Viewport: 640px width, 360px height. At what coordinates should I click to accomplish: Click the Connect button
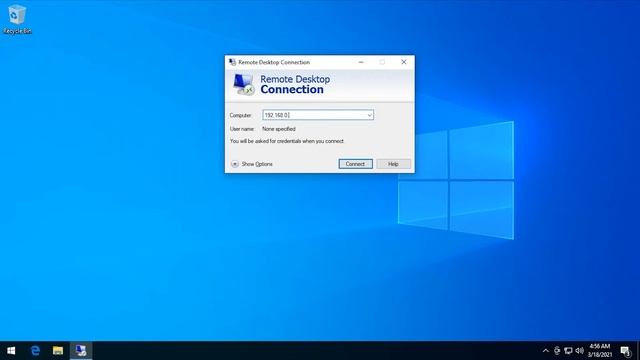point(356,164)
